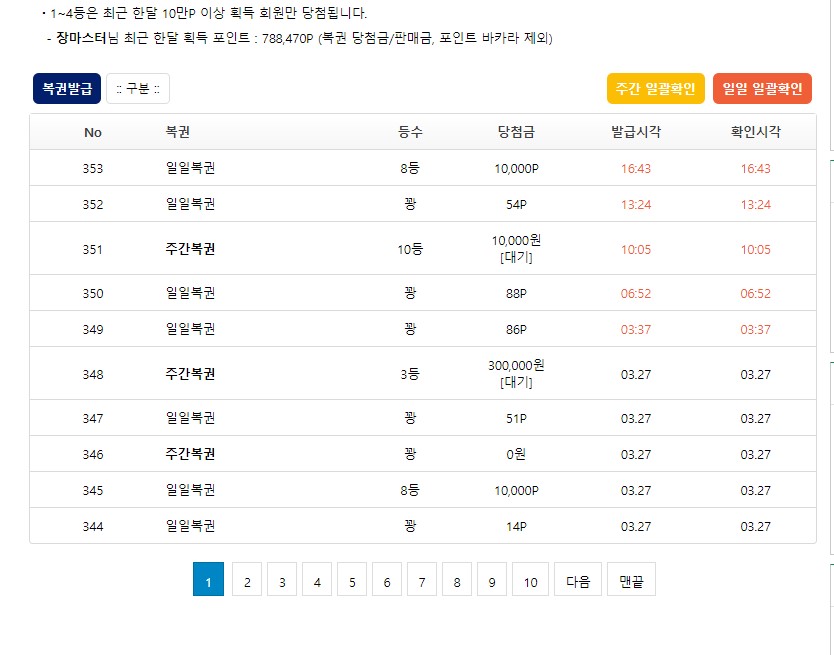Click 16:43 in the 발급시각 column

click(x=636, y=169)
